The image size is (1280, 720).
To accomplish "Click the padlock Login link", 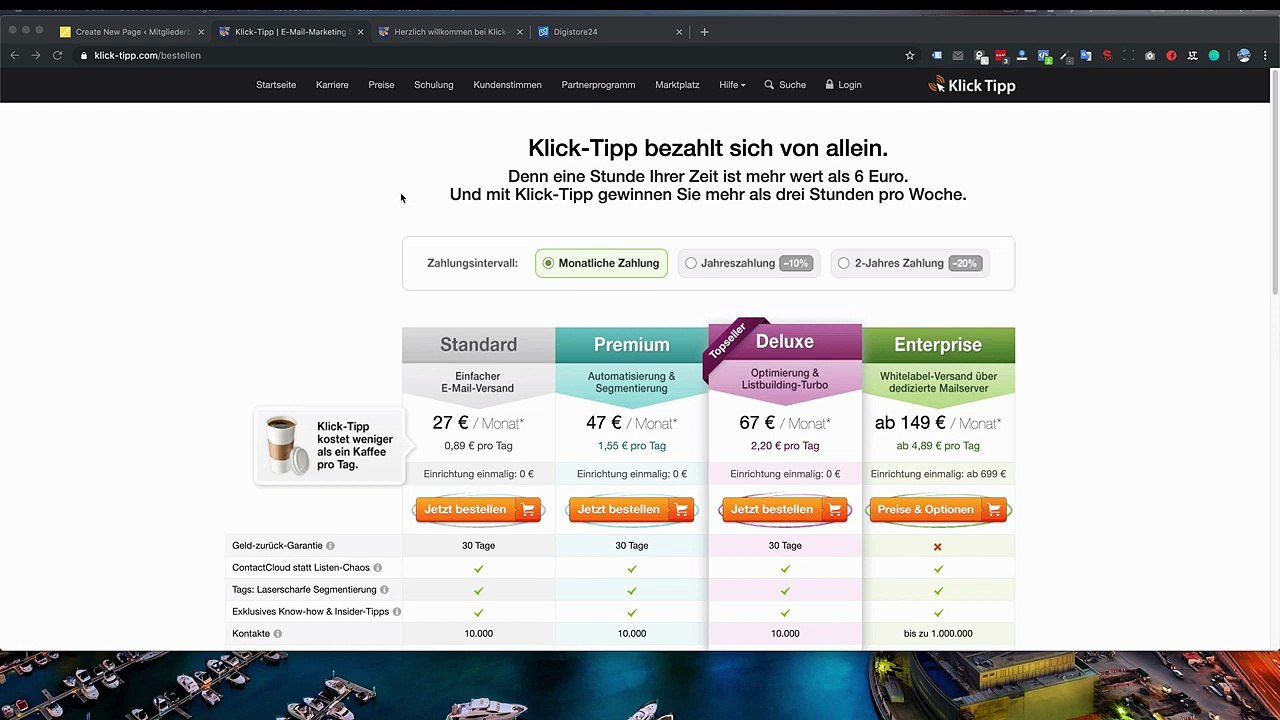I will click(843, 85).
